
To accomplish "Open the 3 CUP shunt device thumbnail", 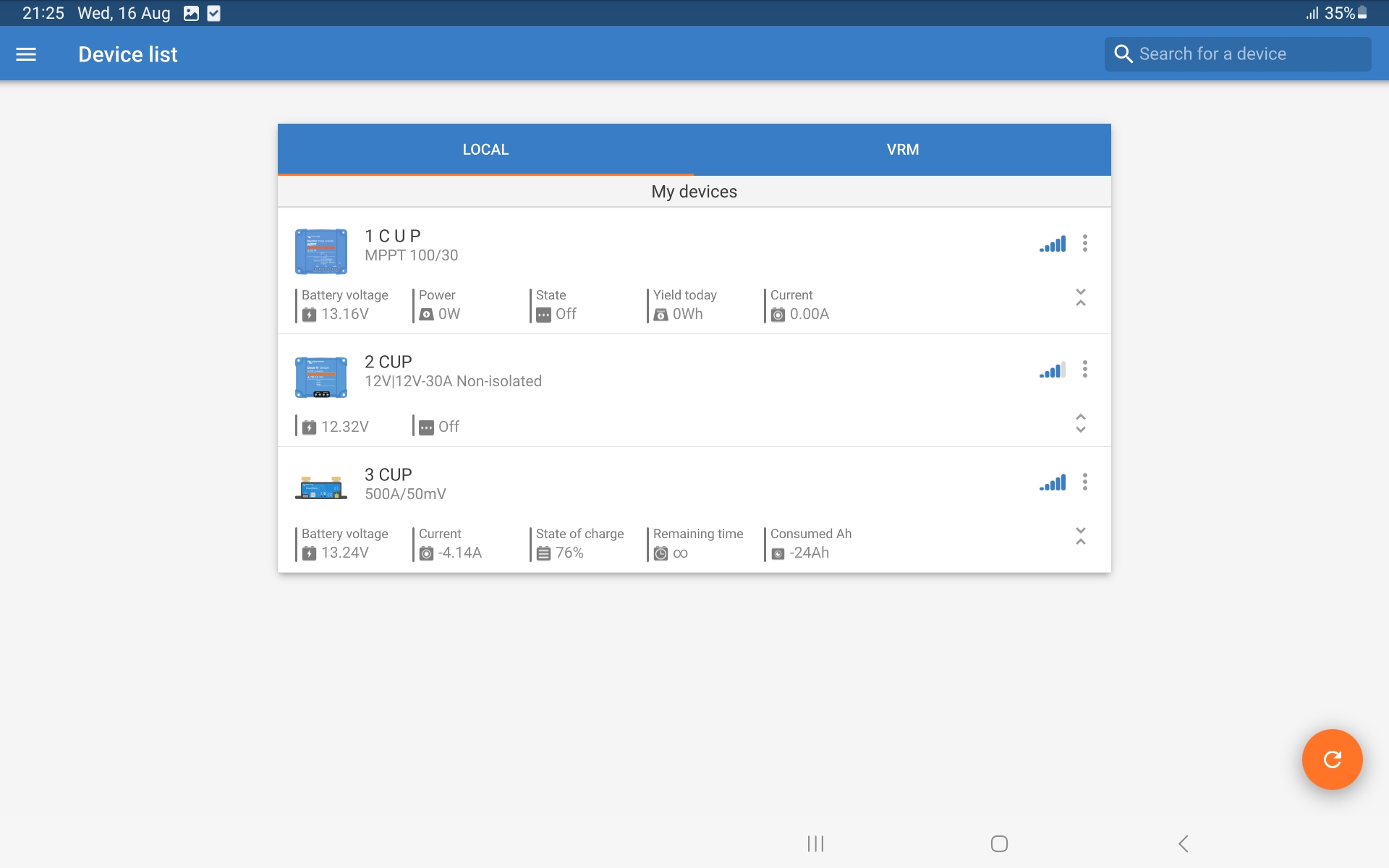I will pos(321,488).
